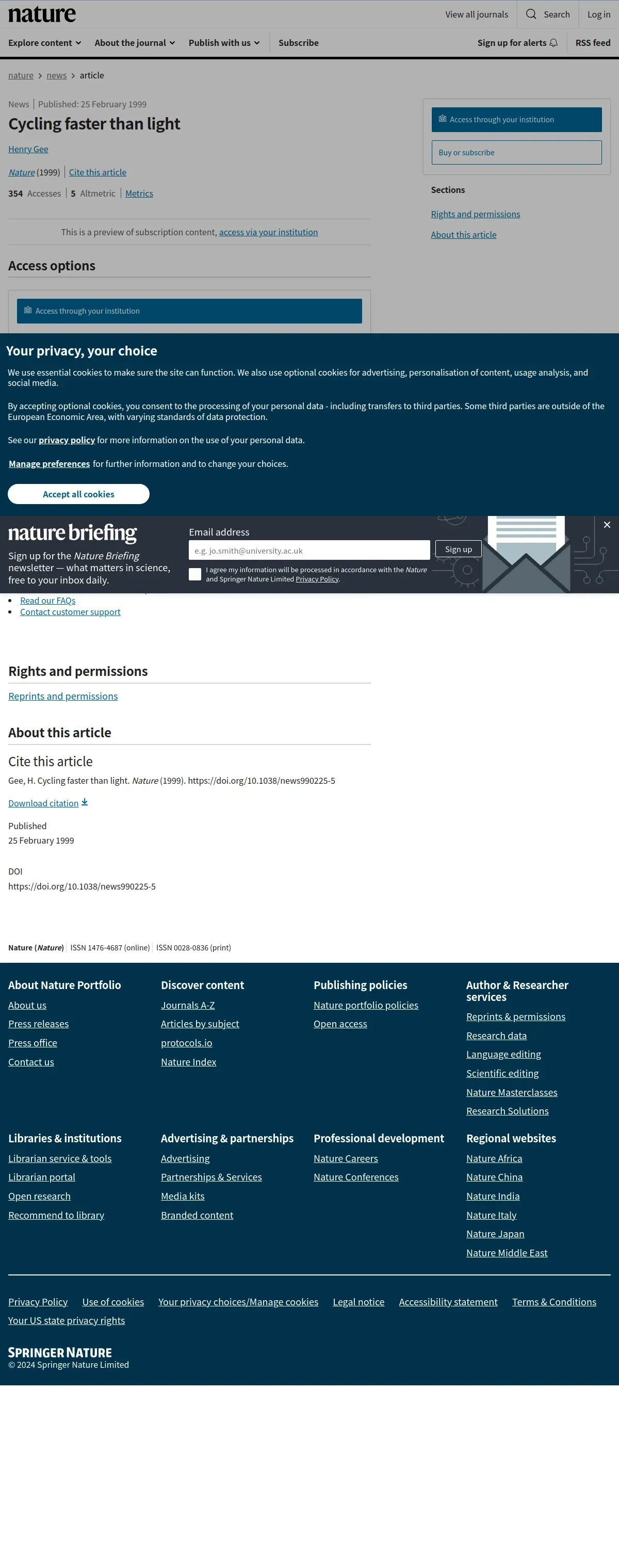The height and width of the screenshot is (1568, 619).
Task: Click the download citation arrow icon
Action: (85, 802)
